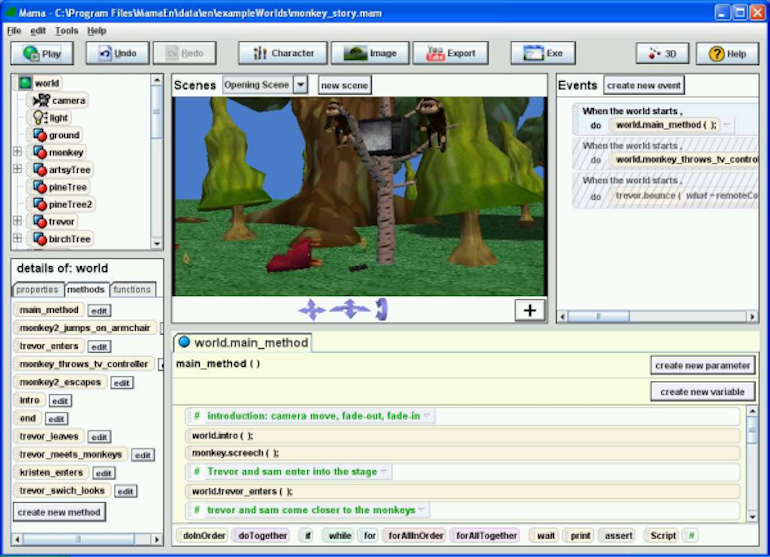770x557 pixels.
Task: Click the Undo toolbar button
Action: (x=117, y=53)
